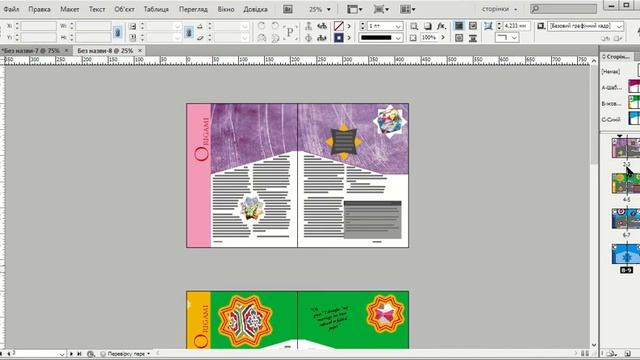640x360 pixels.
Task: Click the fill swatch with red slash
Action: (x=338, y=26)
